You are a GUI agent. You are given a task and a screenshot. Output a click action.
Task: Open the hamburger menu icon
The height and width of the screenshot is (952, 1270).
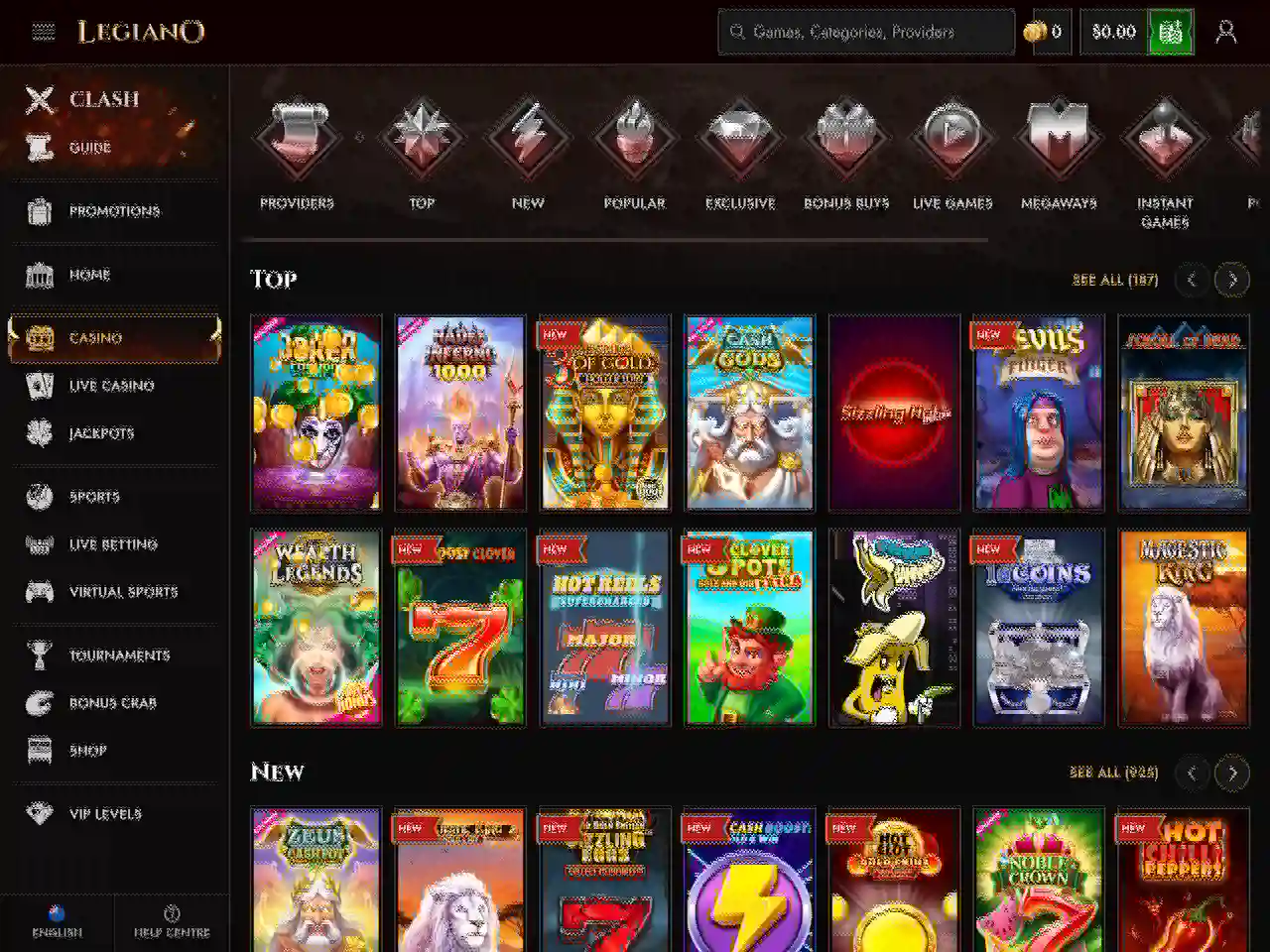tap(44, 32)
